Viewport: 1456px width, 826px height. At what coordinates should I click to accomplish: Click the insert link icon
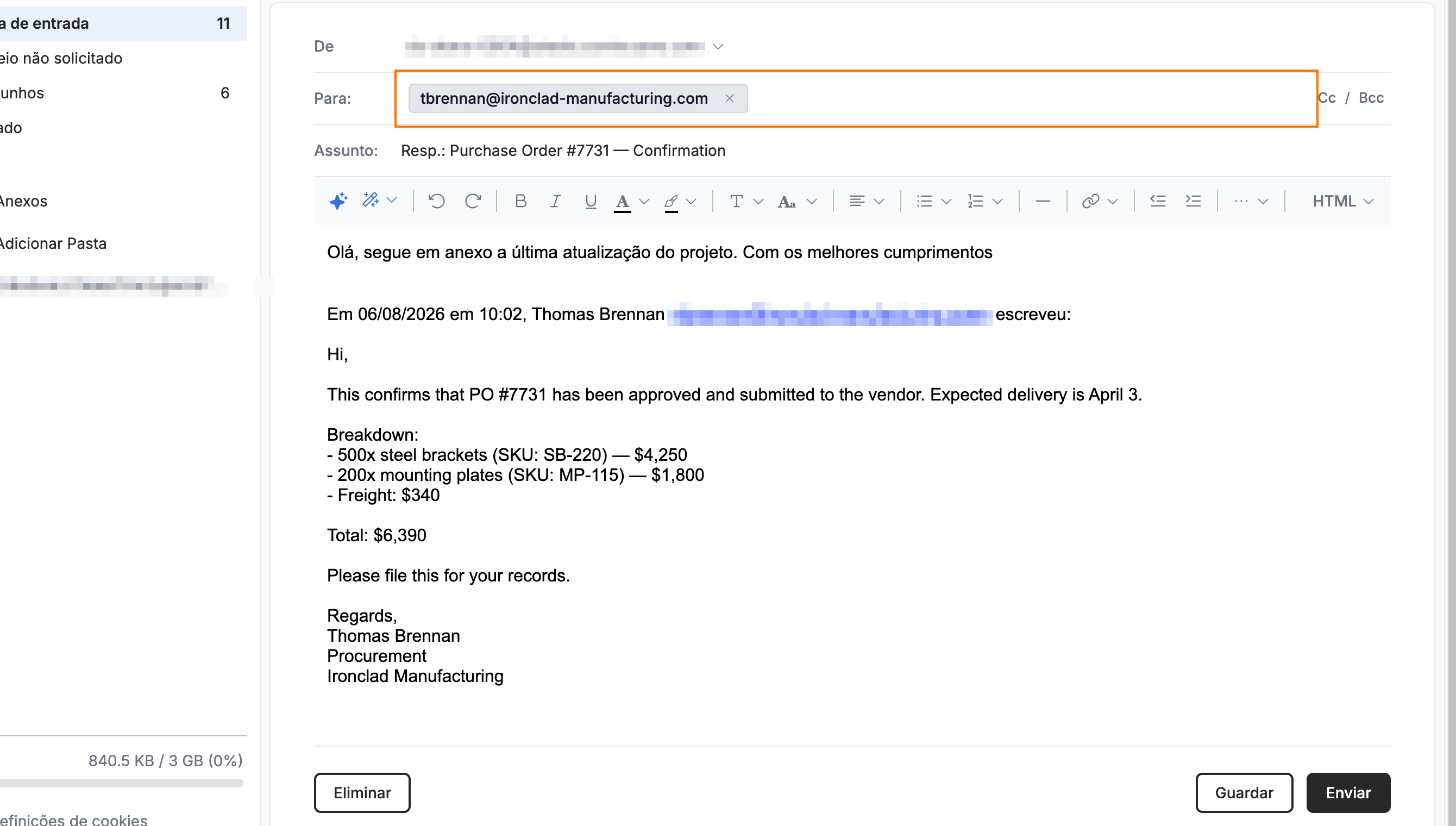click(1090, 201)
